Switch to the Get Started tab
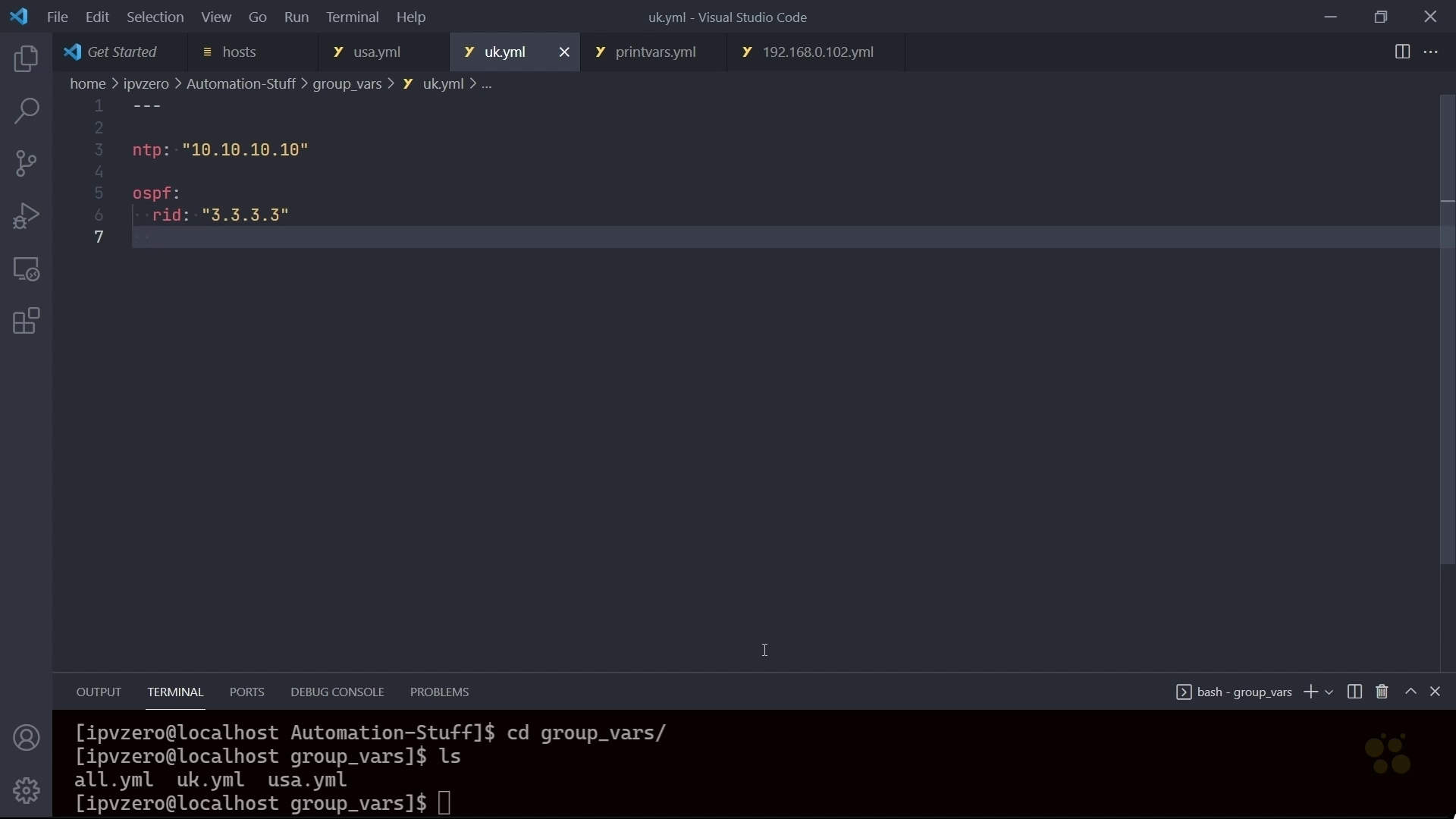1456x819 pixels. click(121, 52)
